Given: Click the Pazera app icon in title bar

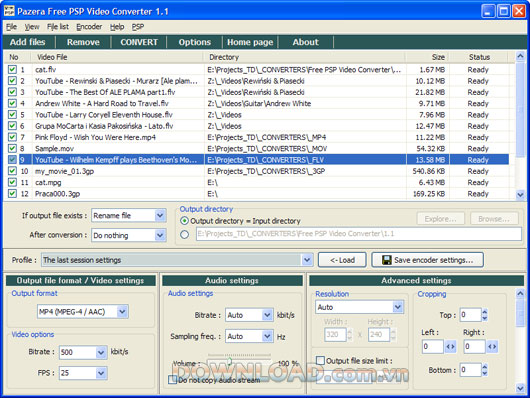Looking at the screenshot, I should pos(9,11).
